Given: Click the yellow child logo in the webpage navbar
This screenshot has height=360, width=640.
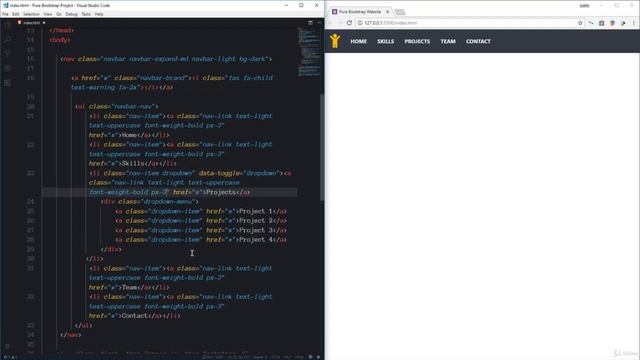Looking at the screenshot, I should point(335,41).
